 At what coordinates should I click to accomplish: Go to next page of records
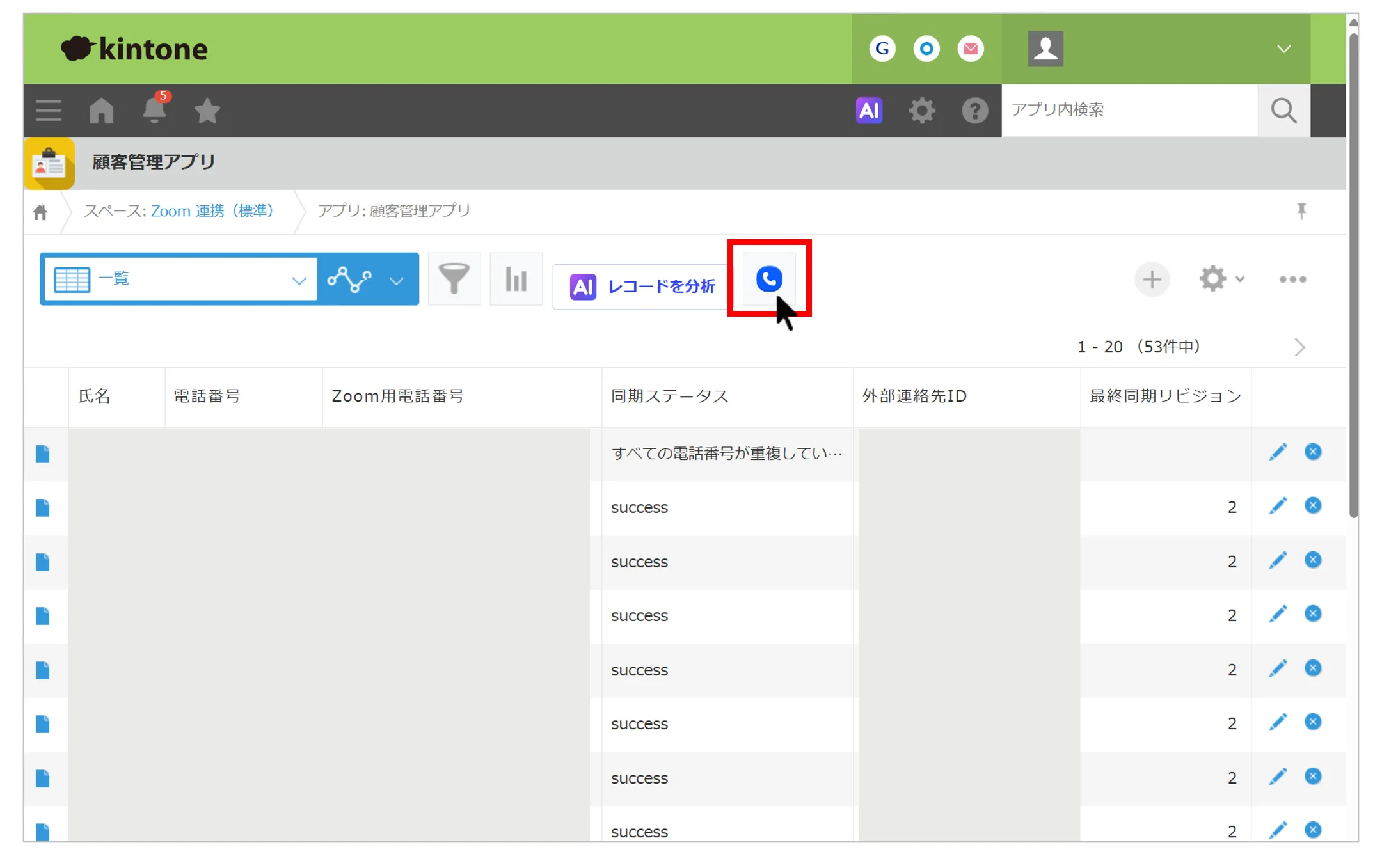click(x=1299, y=347)
